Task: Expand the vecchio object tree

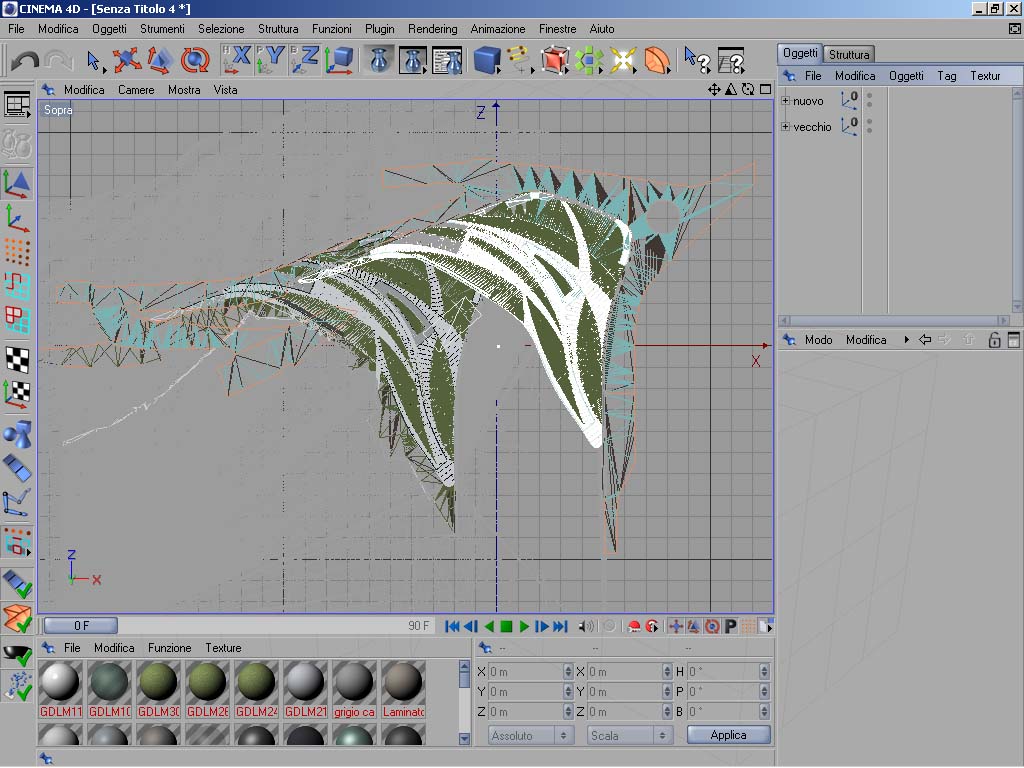Action: point(785,127)
